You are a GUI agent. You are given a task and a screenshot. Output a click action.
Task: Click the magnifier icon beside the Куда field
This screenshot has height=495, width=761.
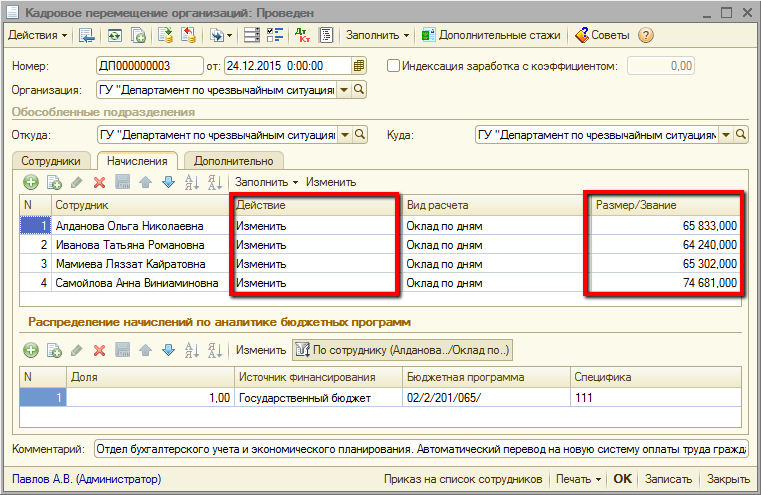pyautogui.click(x=742, y=135)
